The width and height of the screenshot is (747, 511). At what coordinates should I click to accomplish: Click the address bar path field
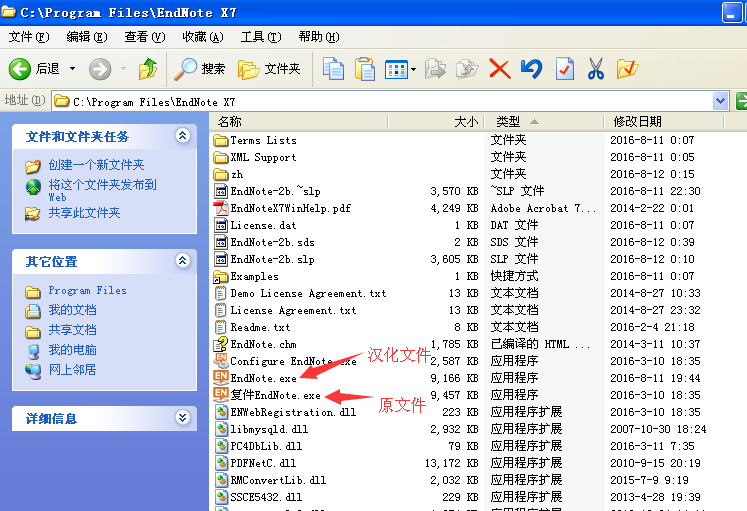(x=383, y=101)
